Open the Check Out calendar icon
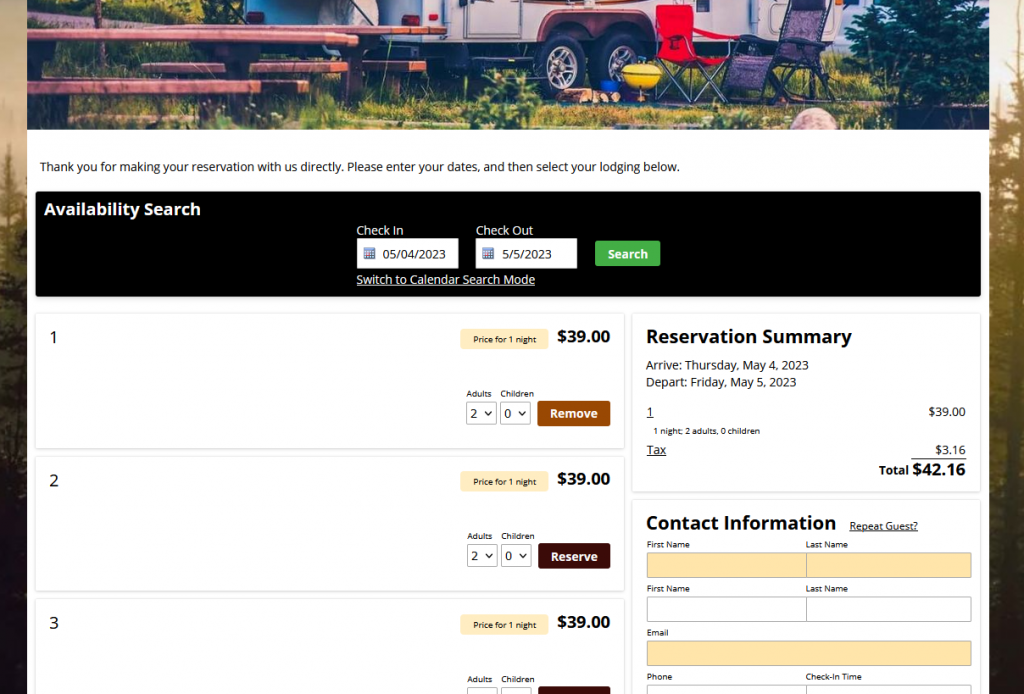Image resolution: width=1024 pixels, height=694 pixels. [488, 253]
